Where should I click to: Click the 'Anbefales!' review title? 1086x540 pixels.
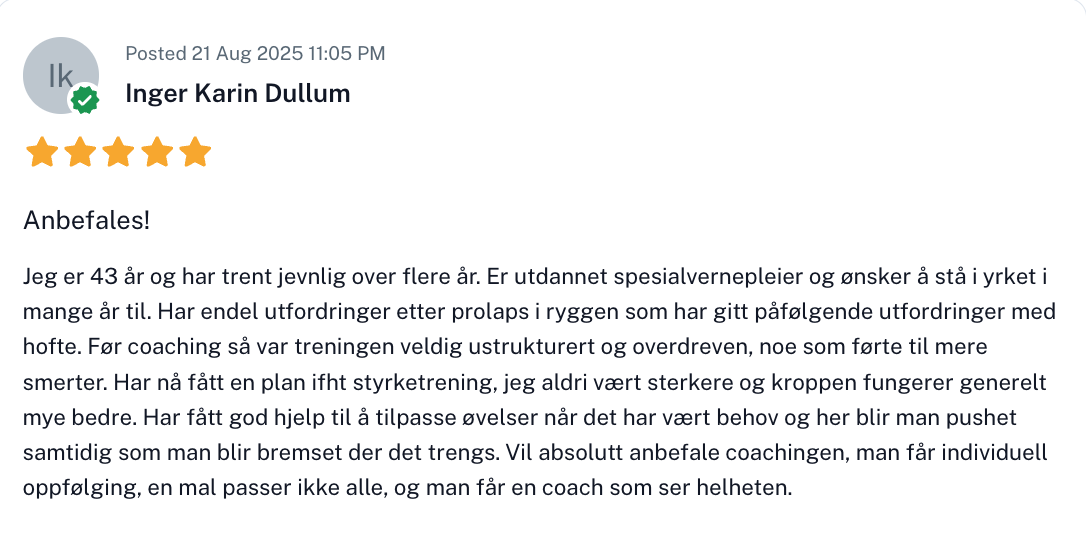86,220
